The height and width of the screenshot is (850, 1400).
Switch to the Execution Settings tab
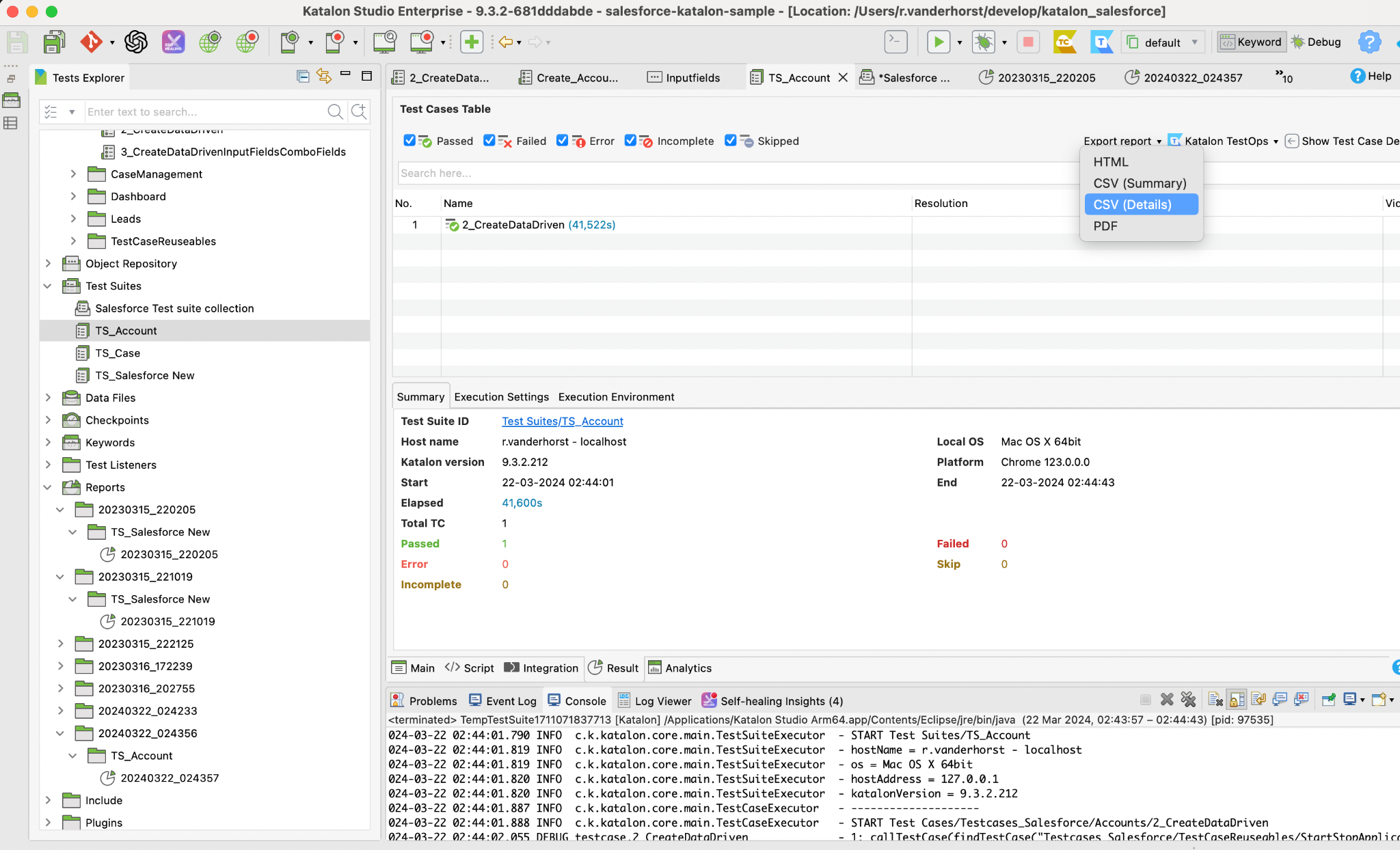pos(501,397)
